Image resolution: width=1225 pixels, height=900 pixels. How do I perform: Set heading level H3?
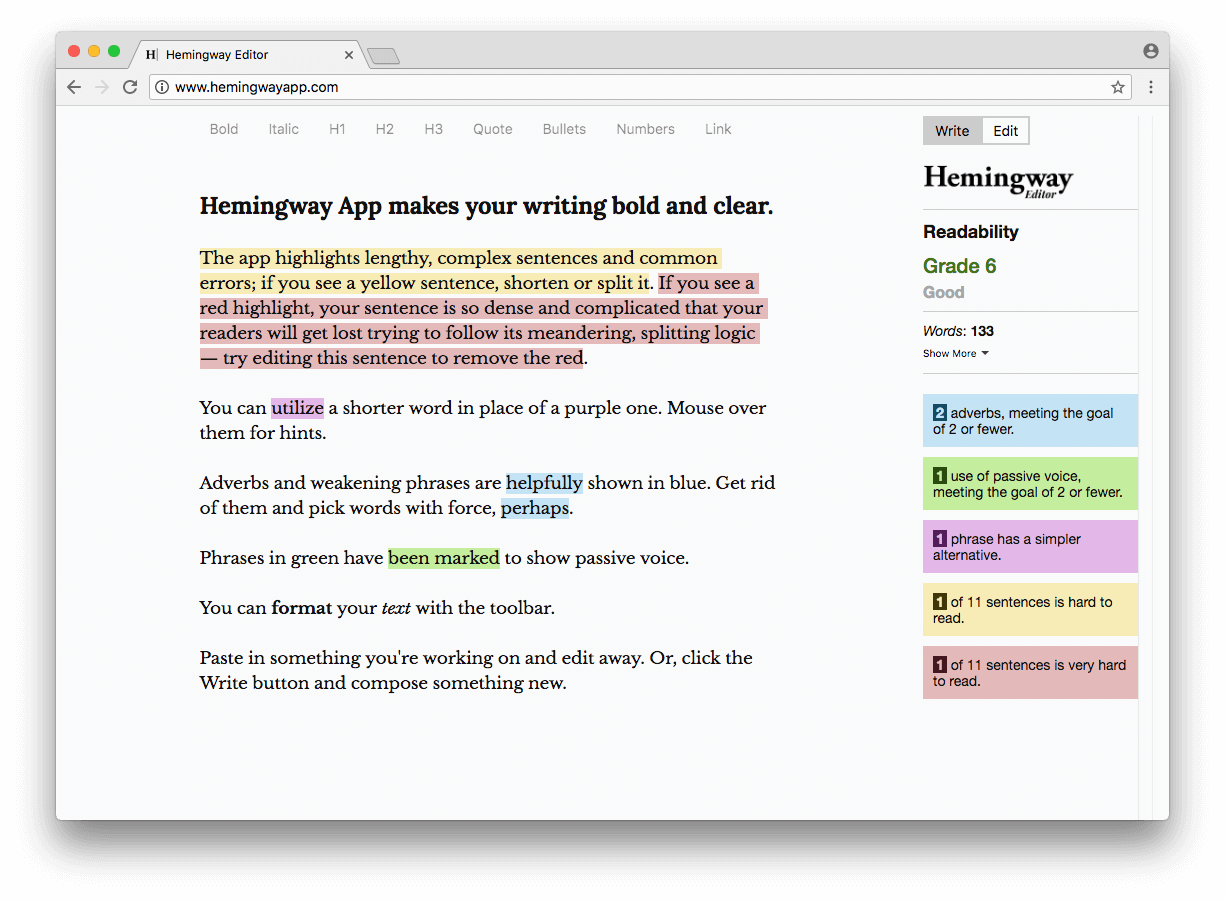click(433, 129)
